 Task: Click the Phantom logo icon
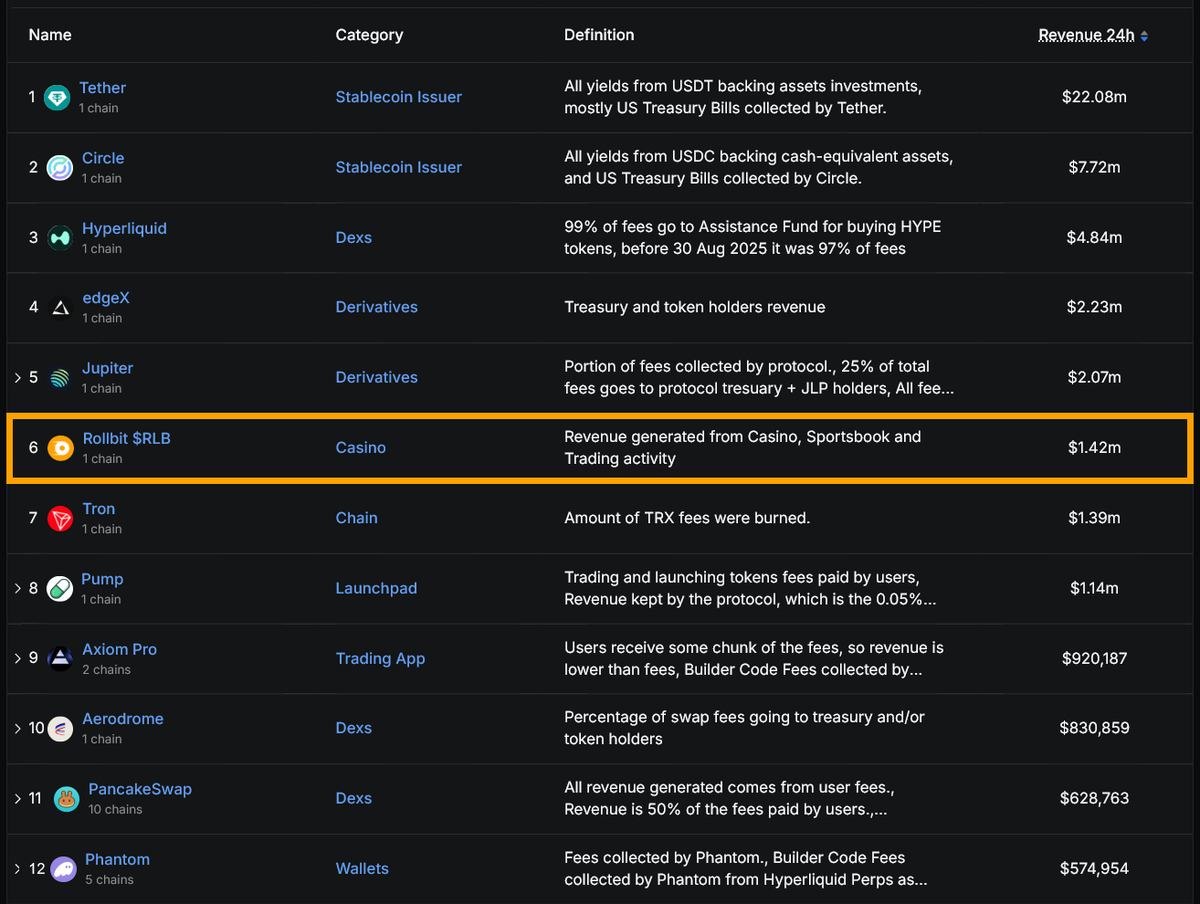(x=64, y=869)
